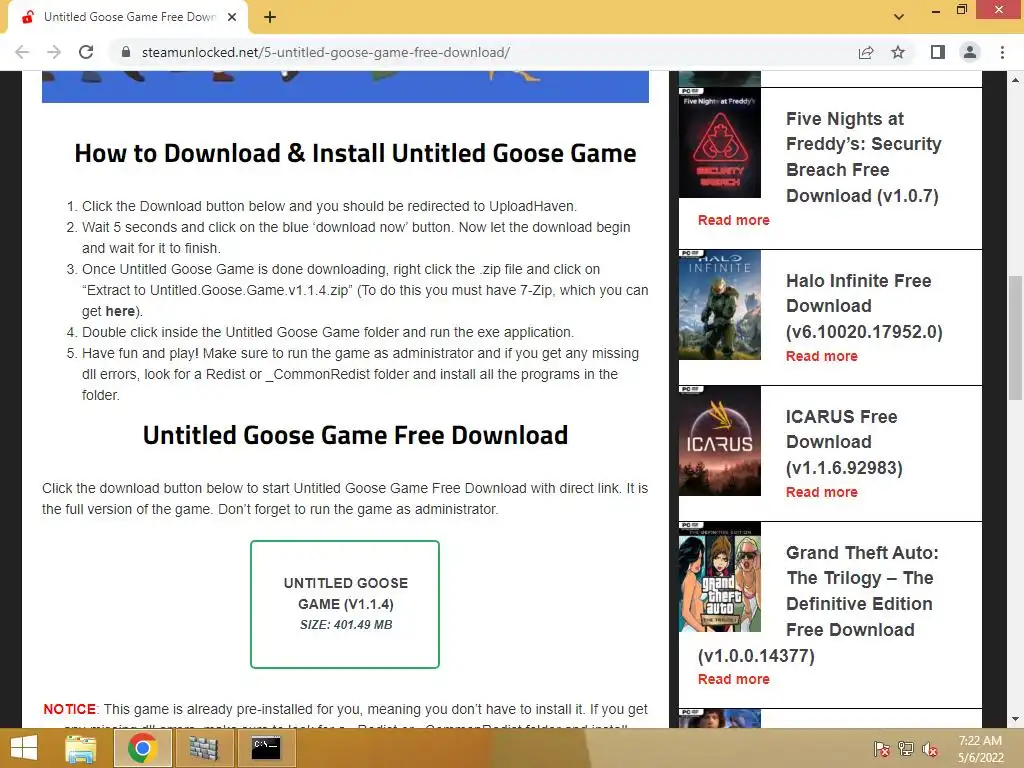Open Chrome three-dot menu
Image resolution: width=1024 pixels, height=768 pixels.
tap(1002, 52)
